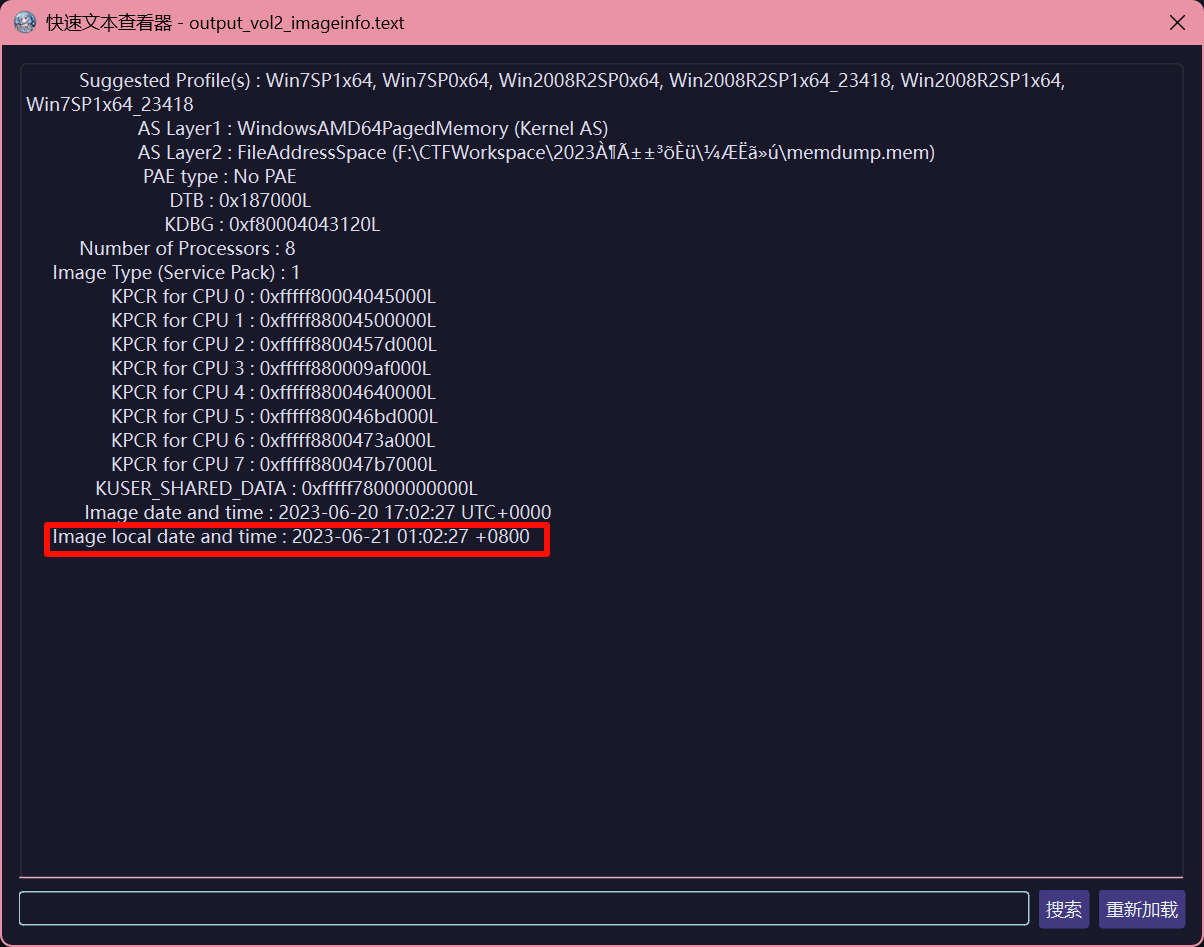Click the KUSER_SHARED_DATA line

pos(287,488)
